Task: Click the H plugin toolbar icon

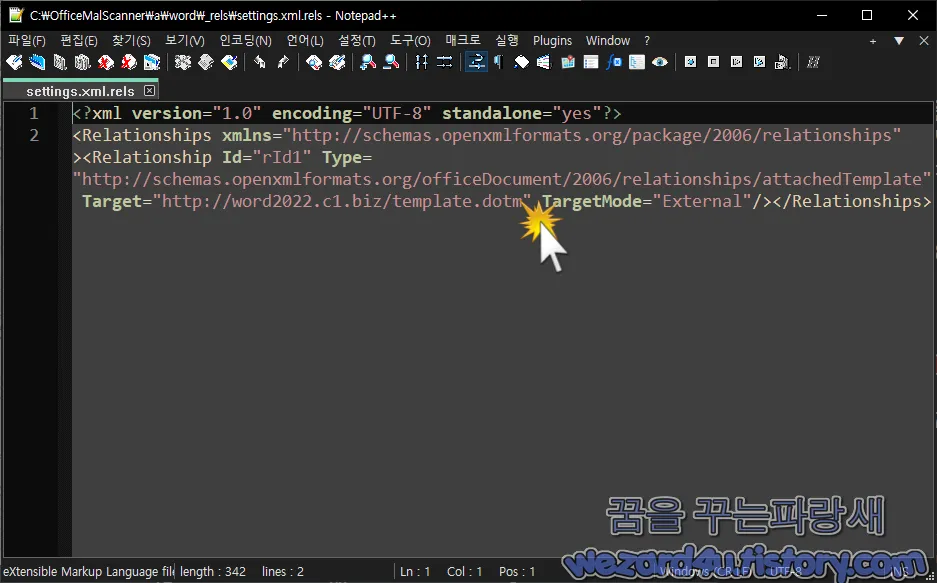Action: coord(813,62)
